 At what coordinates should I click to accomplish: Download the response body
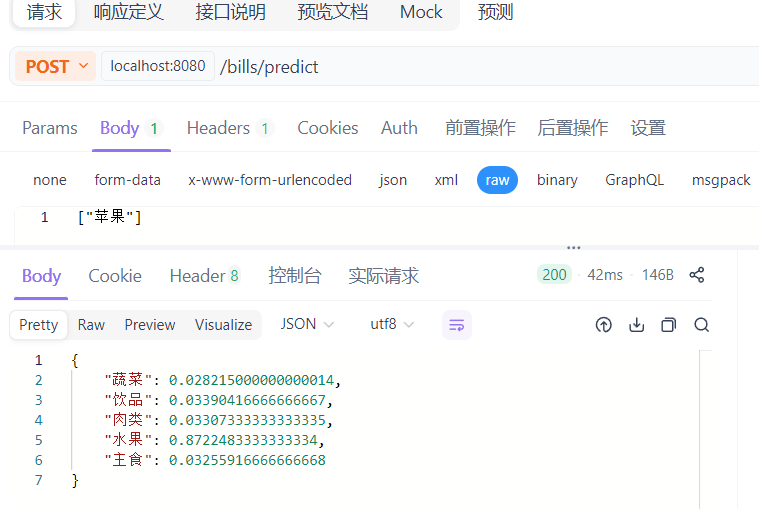pos(637,325)
